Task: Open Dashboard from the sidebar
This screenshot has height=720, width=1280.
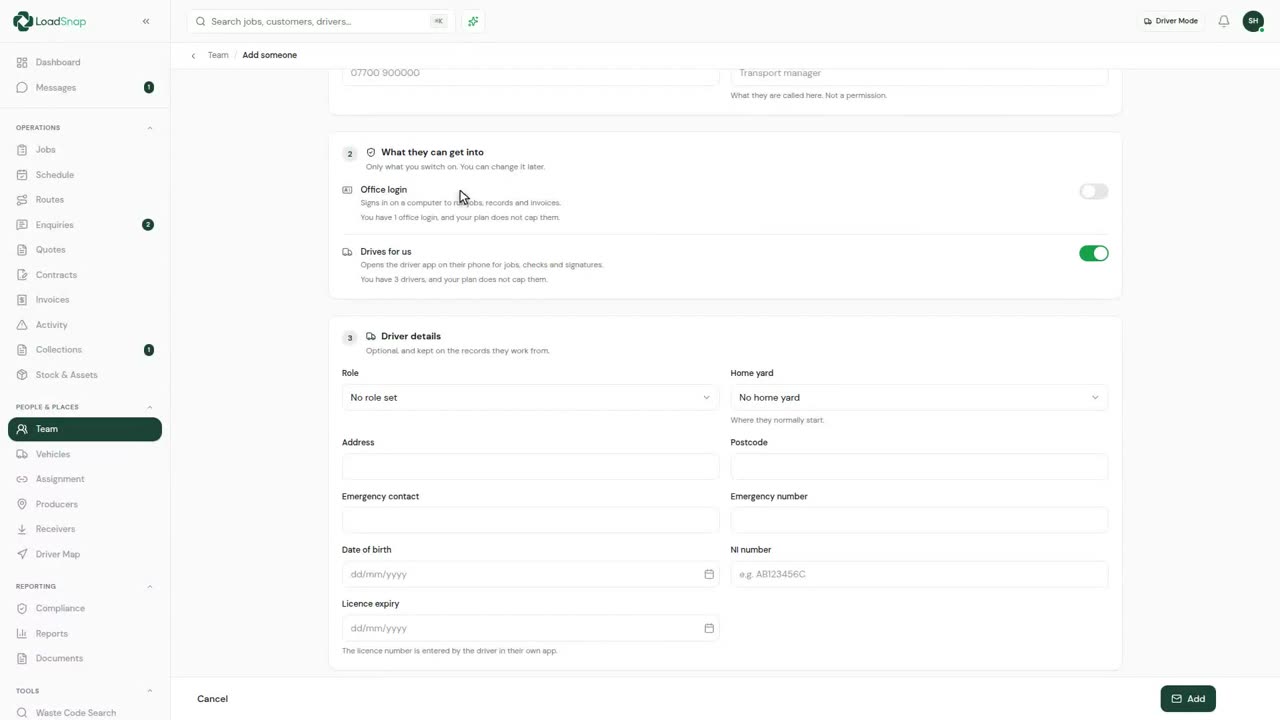Action: 85,62
